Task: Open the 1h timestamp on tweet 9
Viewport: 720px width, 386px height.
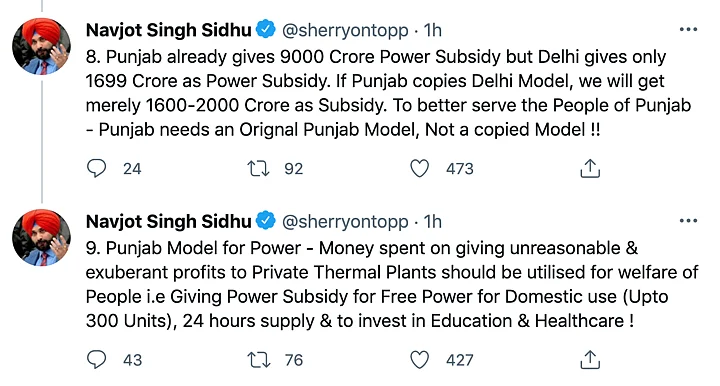Action: click(433, 222)
